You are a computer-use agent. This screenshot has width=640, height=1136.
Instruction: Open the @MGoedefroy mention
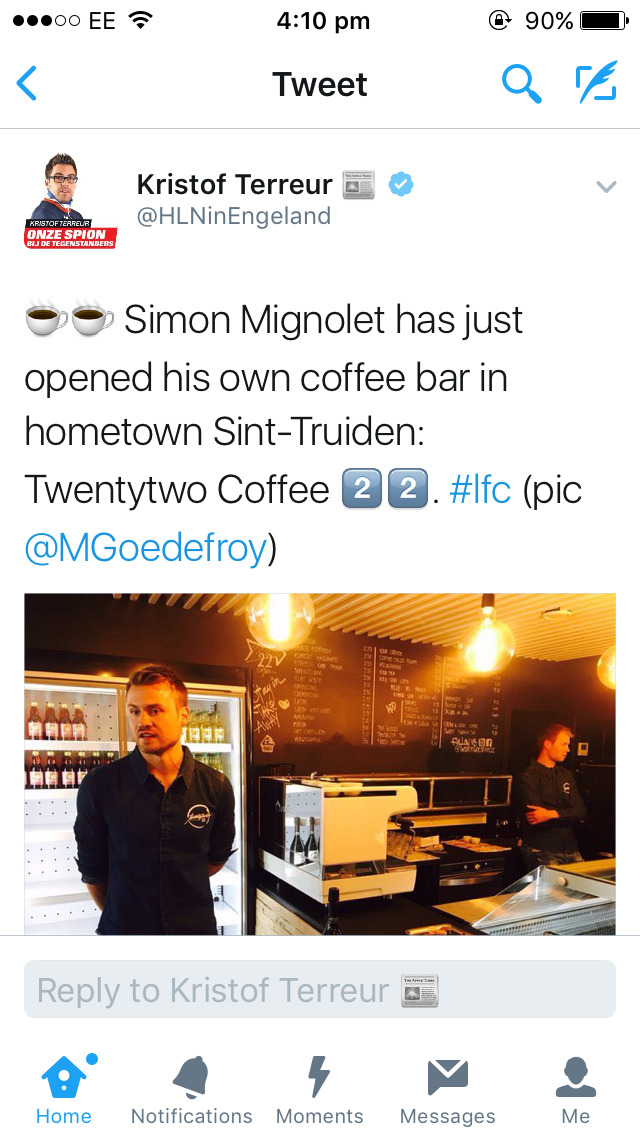click(x=146, y=548)
